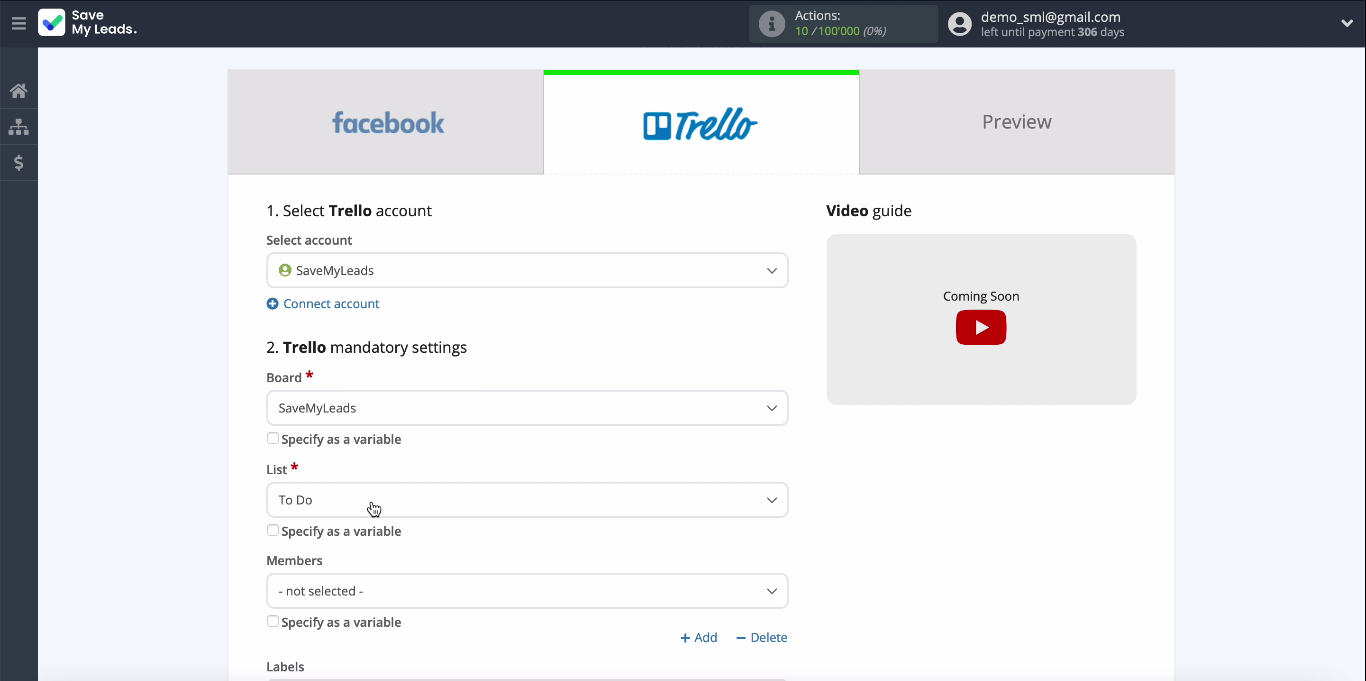Check Specify as a variable under List
The width and height of the screenshot is (1366, 681).
pyautogui.click(x=273, y=531)
